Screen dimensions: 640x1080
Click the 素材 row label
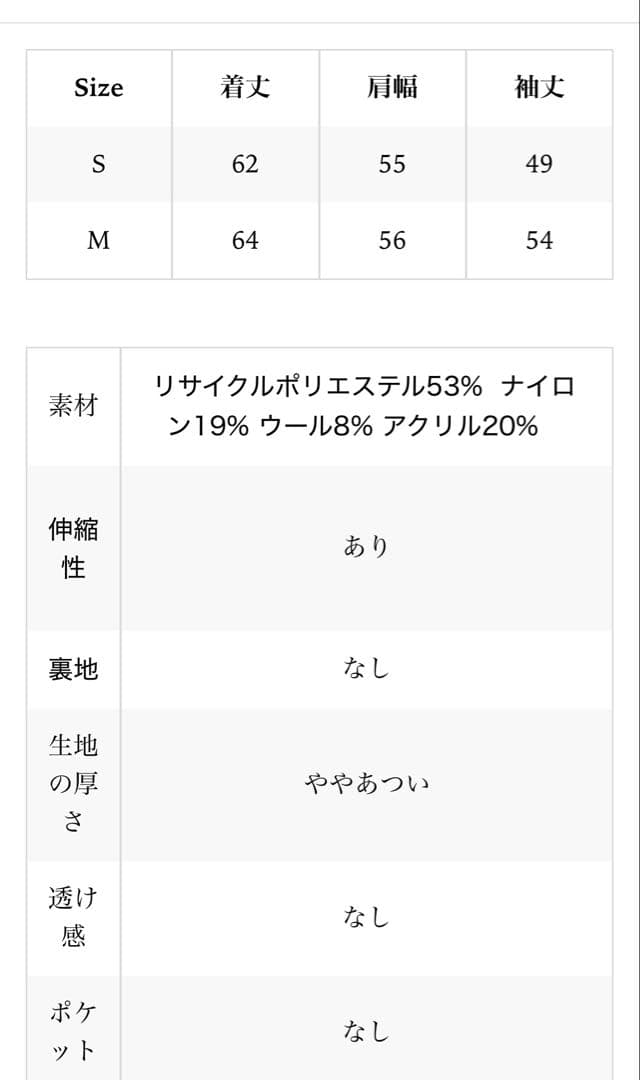point(73,406)
